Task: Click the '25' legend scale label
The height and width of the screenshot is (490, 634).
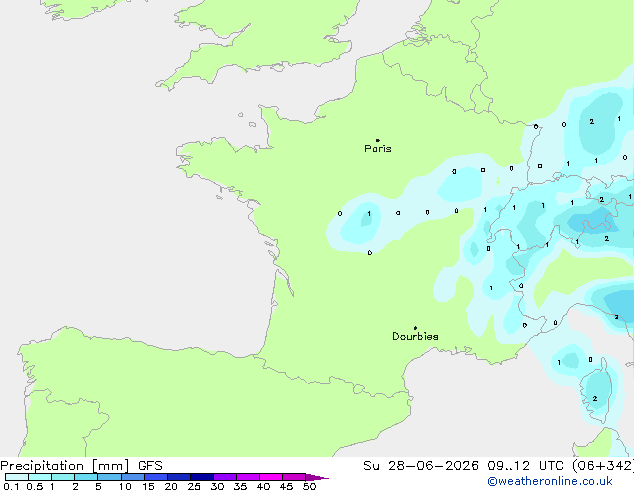Action: click(194, 486)
